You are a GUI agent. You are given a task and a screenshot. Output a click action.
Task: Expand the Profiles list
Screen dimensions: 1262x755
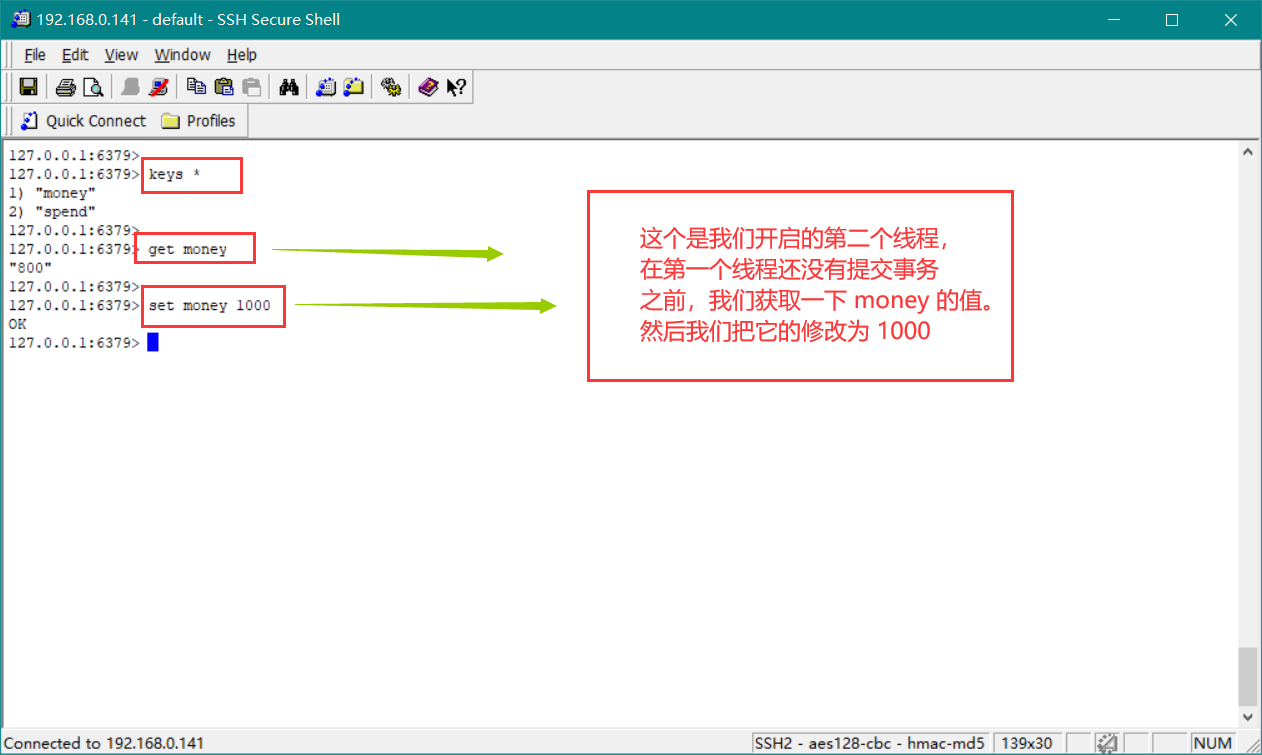coord(199,121)
